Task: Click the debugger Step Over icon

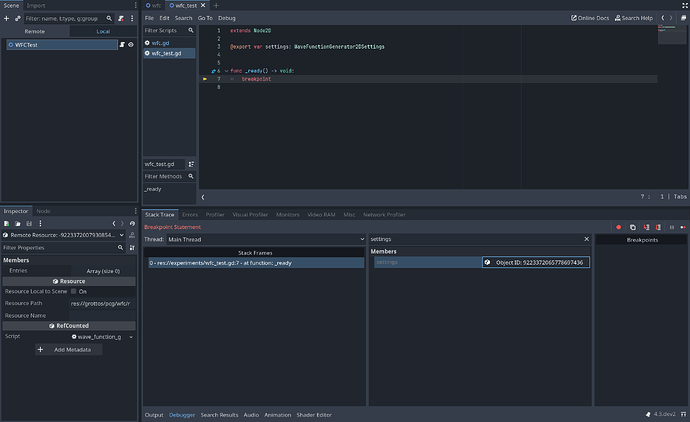Action: click(x=658, y=227)
